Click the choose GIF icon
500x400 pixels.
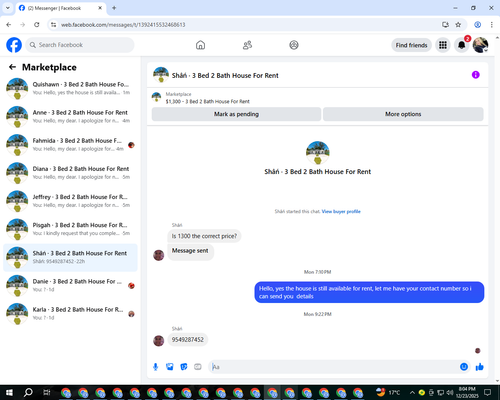[x=198, y=367]
